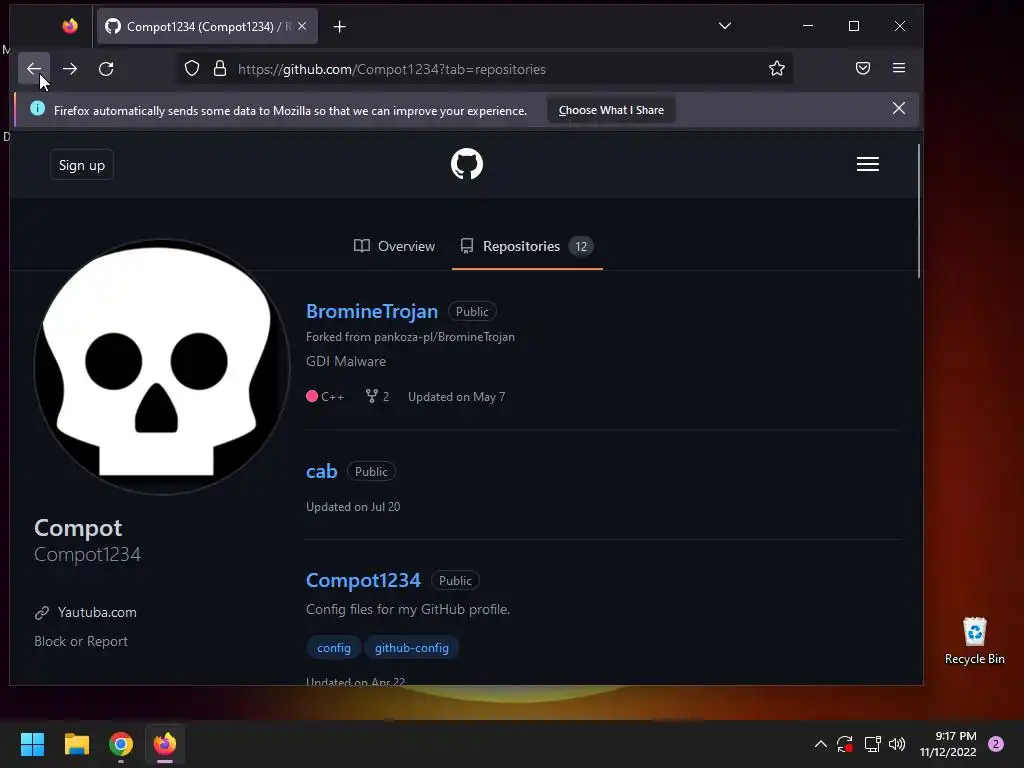The width and height of the screenshot is (1024, 768).
Task: Click the Sign up button
Action: coord(82,165)
